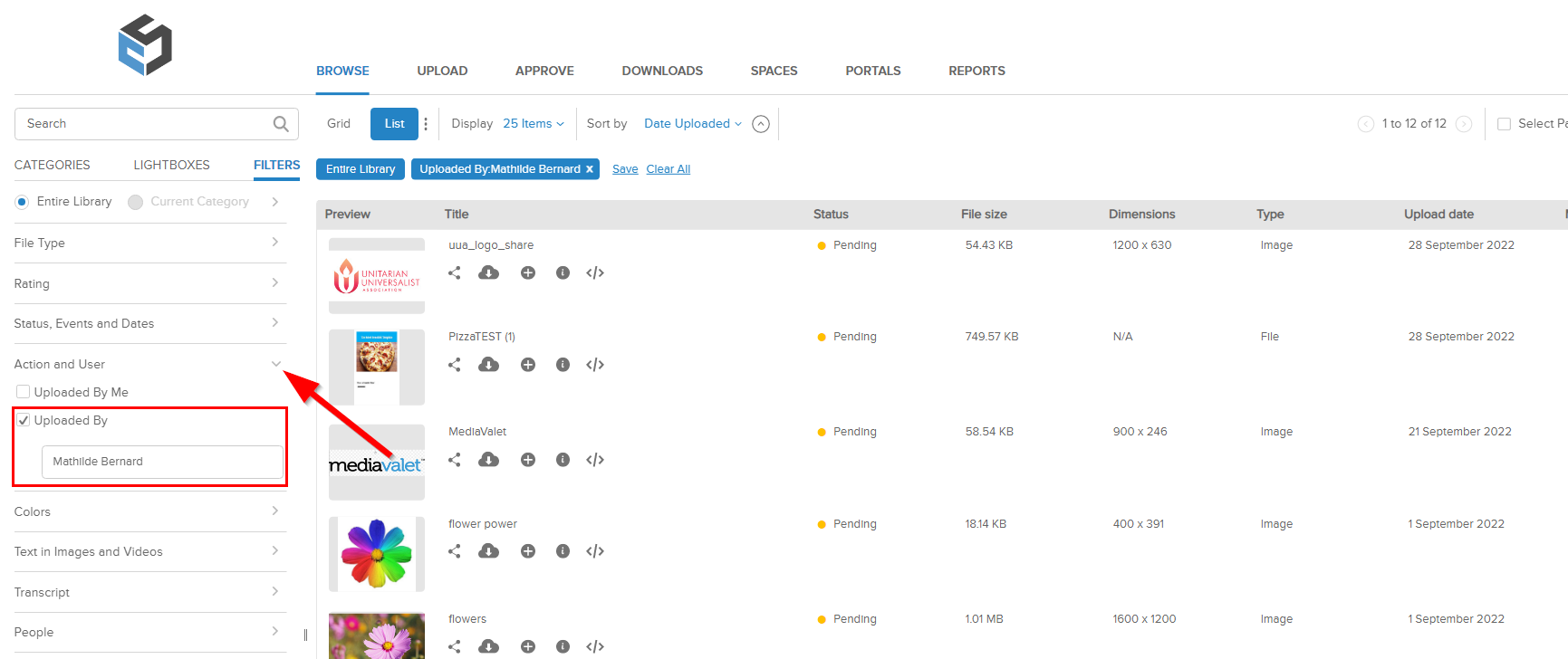Screen dimensions: 1568x659
Task: Share the PizzaTEST (1) asset
Action: [455, 365]
